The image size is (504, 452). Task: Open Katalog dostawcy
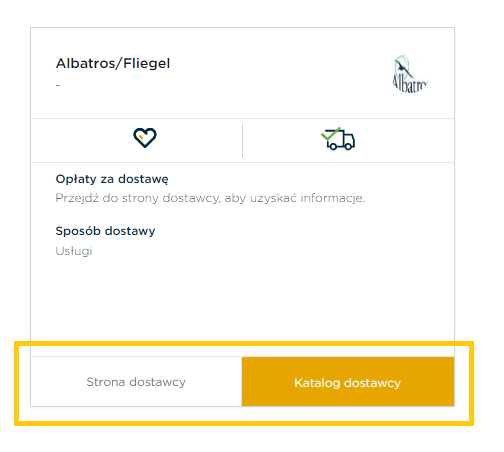pyautogui.click(x=348, y=382)
